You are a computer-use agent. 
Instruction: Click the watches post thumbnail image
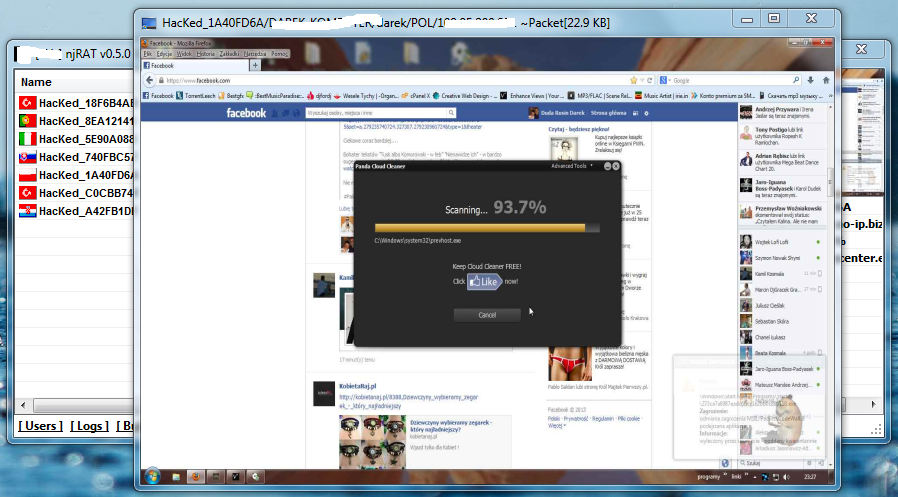pyautogui.click(x=372, y=442)
